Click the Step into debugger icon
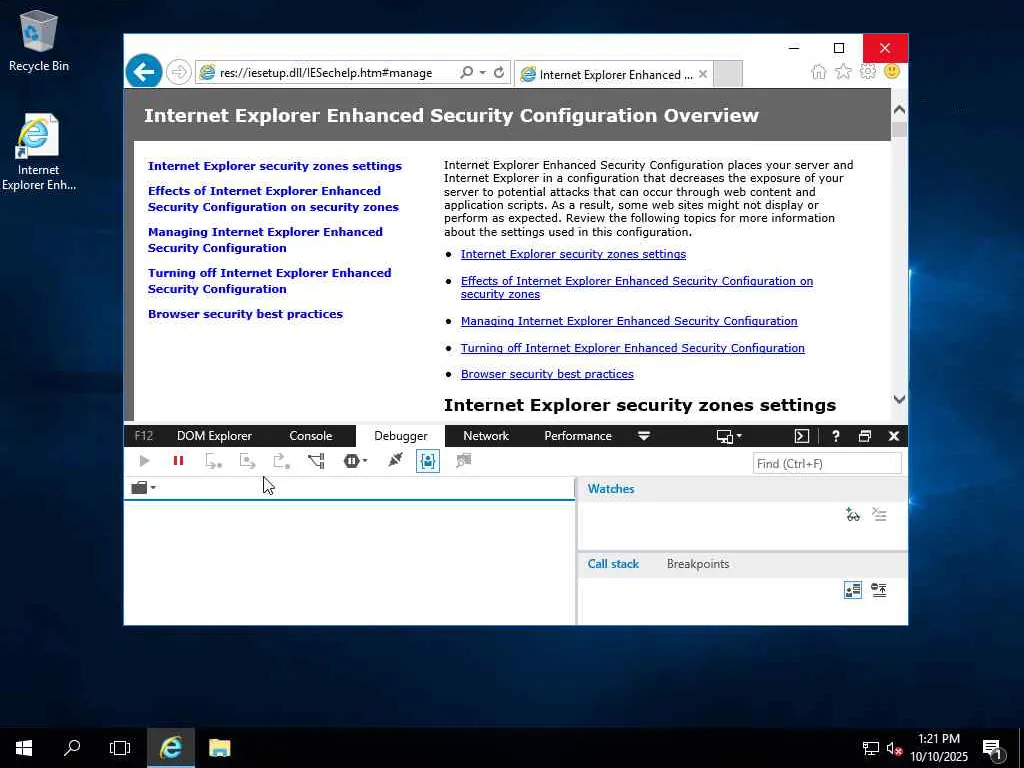This screenshot has width=1024, height=768. click(x=214, y=461)
